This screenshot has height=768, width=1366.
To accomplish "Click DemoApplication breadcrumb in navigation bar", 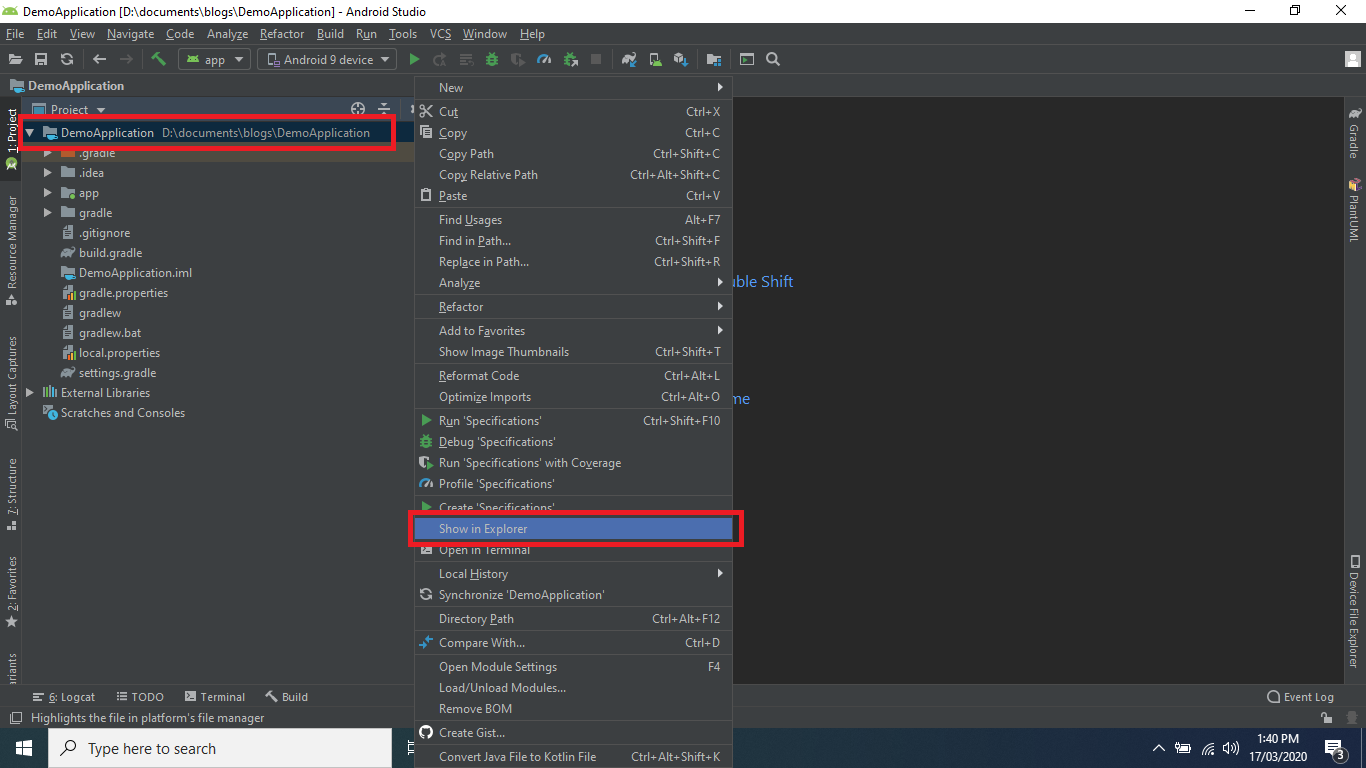I will click(x=67, y=86).
